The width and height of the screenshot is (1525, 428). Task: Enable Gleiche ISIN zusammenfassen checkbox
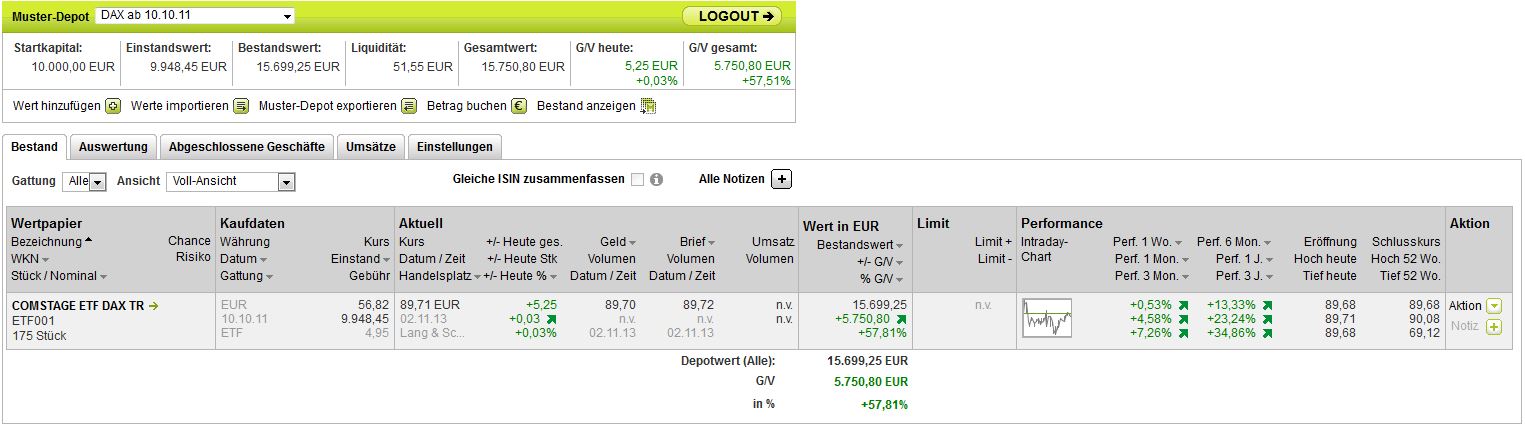637,180
